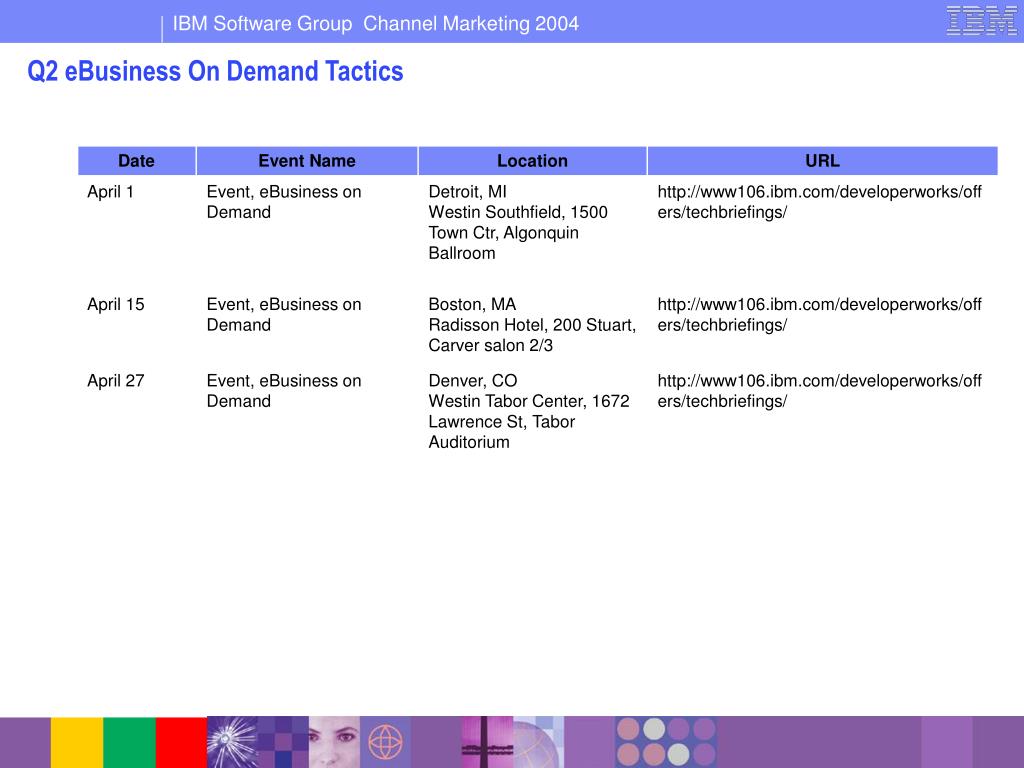The height and width of the screenshot is (768, 1024).
Task: Select the 'URL' column header
Action: click(x=822, y=161)
